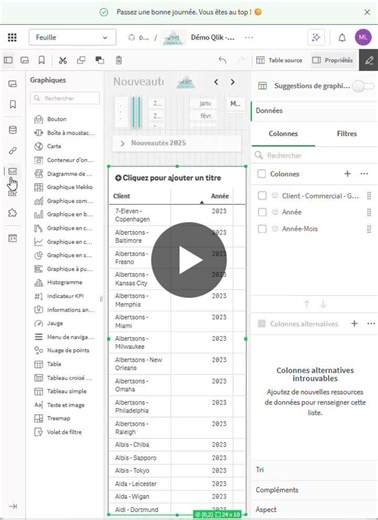Copy the selected object
The image size is (378, 520).
point(81,60)
